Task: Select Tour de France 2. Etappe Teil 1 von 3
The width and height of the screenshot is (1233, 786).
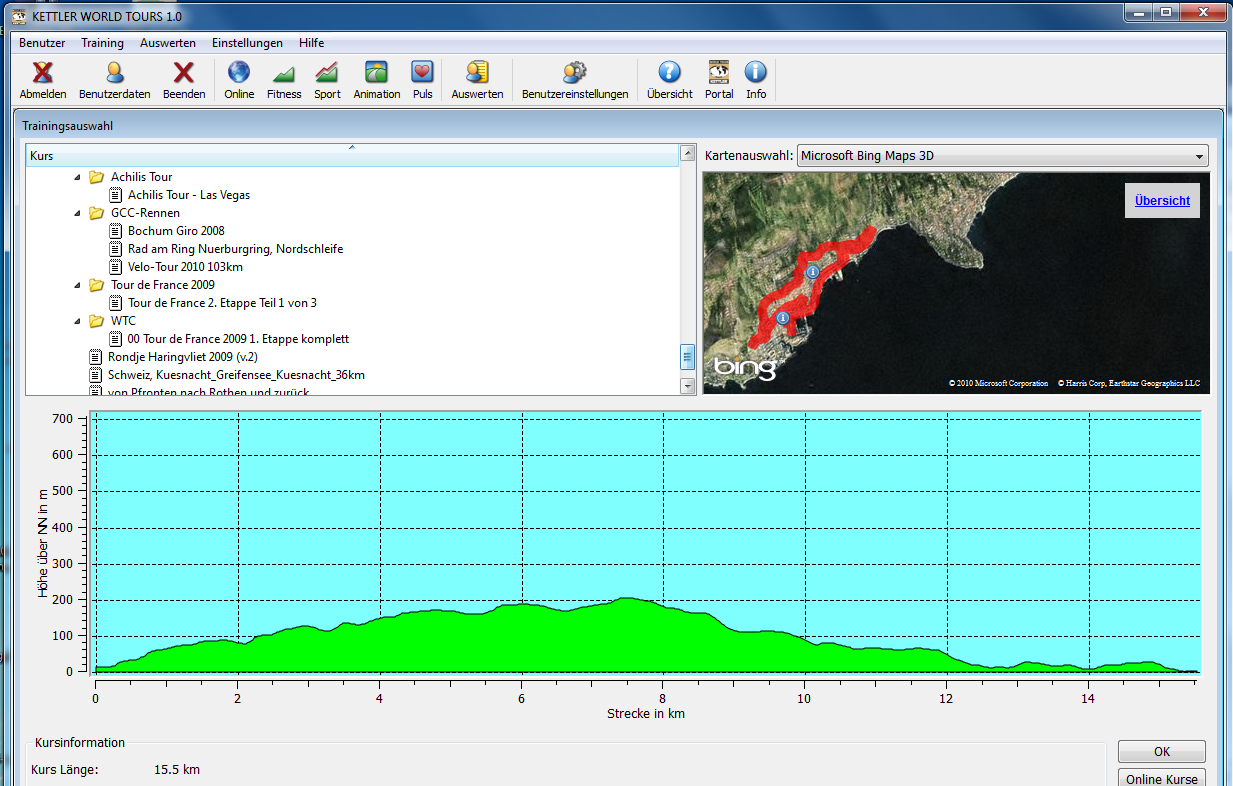Action: pyautogui.click(x=222, y=303)
